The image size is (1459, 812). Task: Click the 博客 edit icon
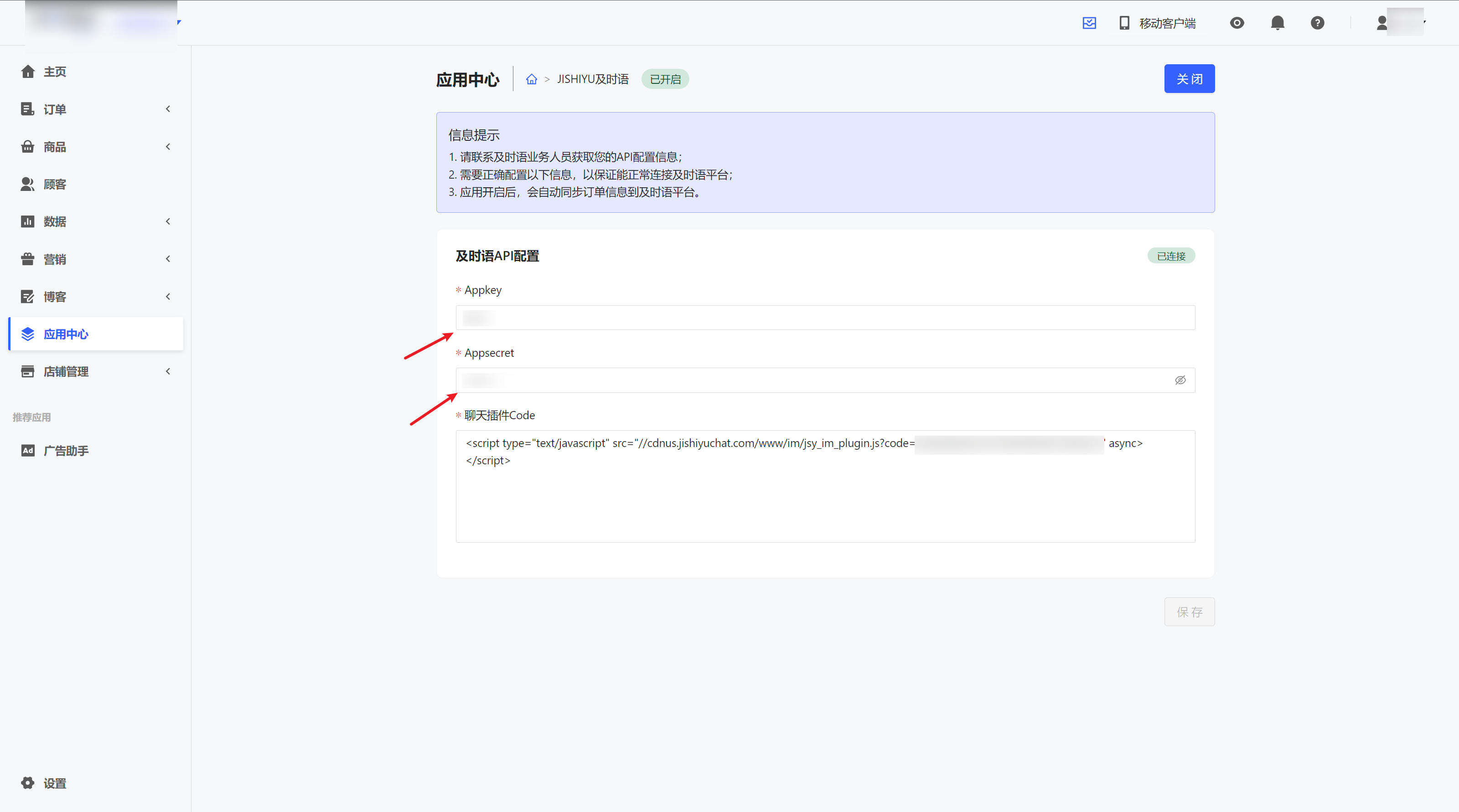[27, 297]
